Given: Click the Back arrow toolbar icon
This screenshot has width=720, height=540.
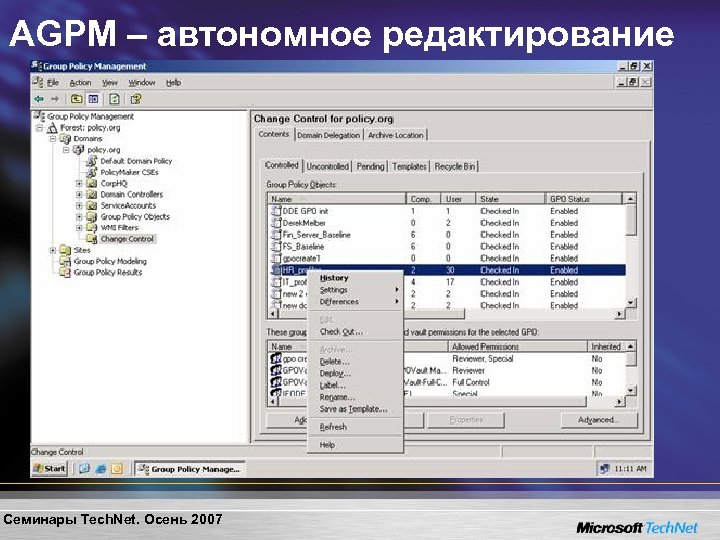Looking at the screenshot, I should click(39, 99).
